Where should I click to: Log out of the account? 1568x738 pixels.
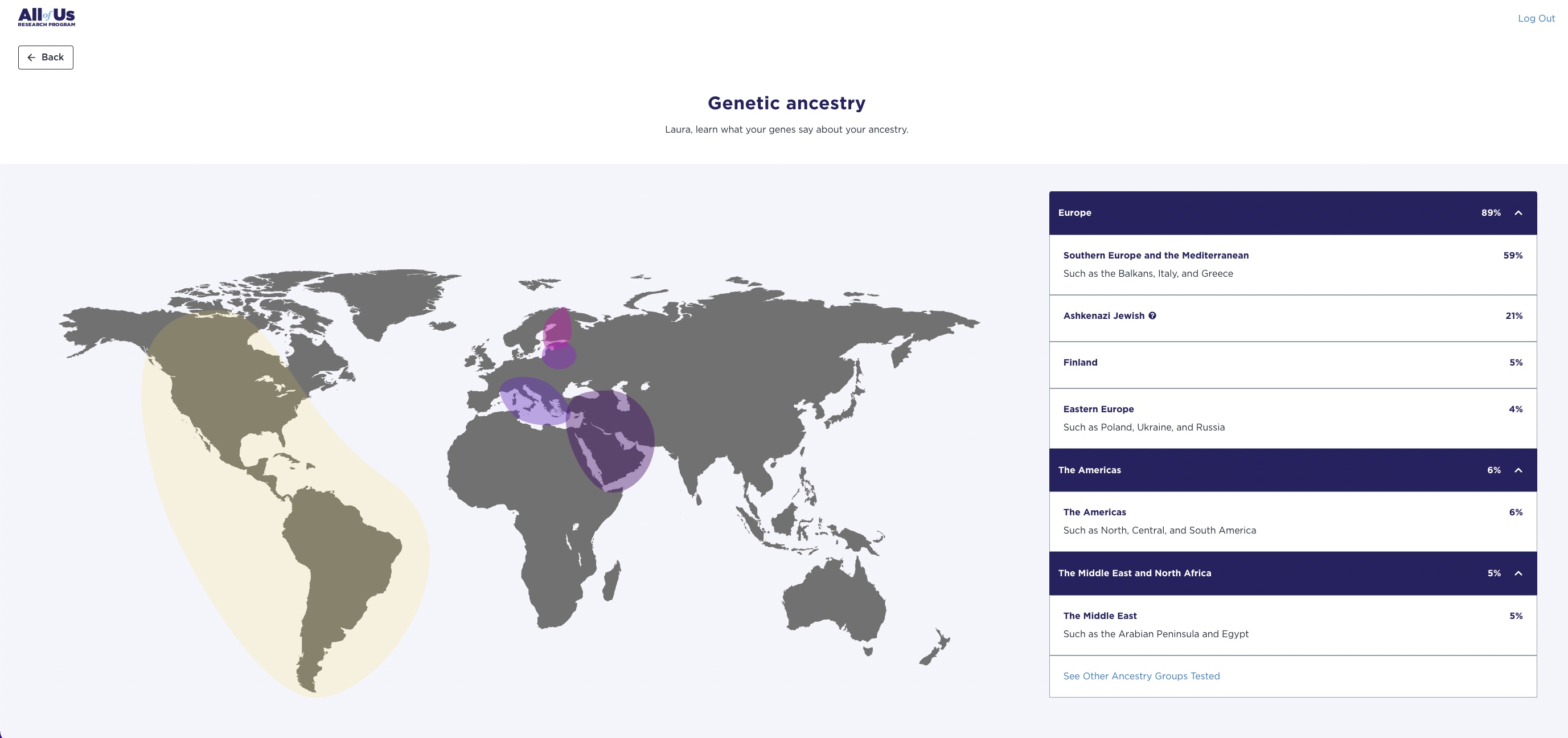pyautogui.click(x=1536, y=18)
